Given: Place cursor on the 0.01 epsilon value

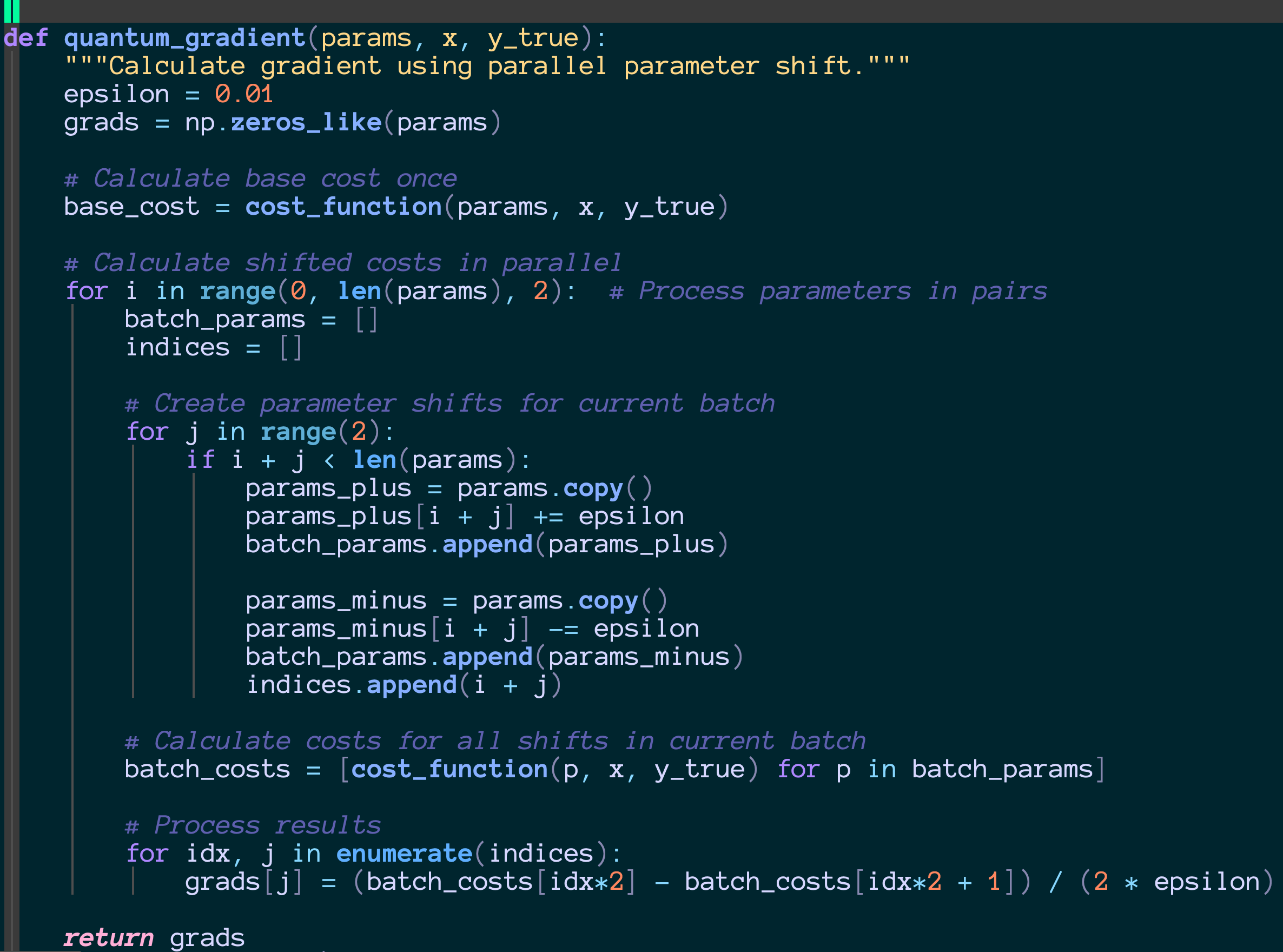Looking at the screenshot, I should (244, 95).
